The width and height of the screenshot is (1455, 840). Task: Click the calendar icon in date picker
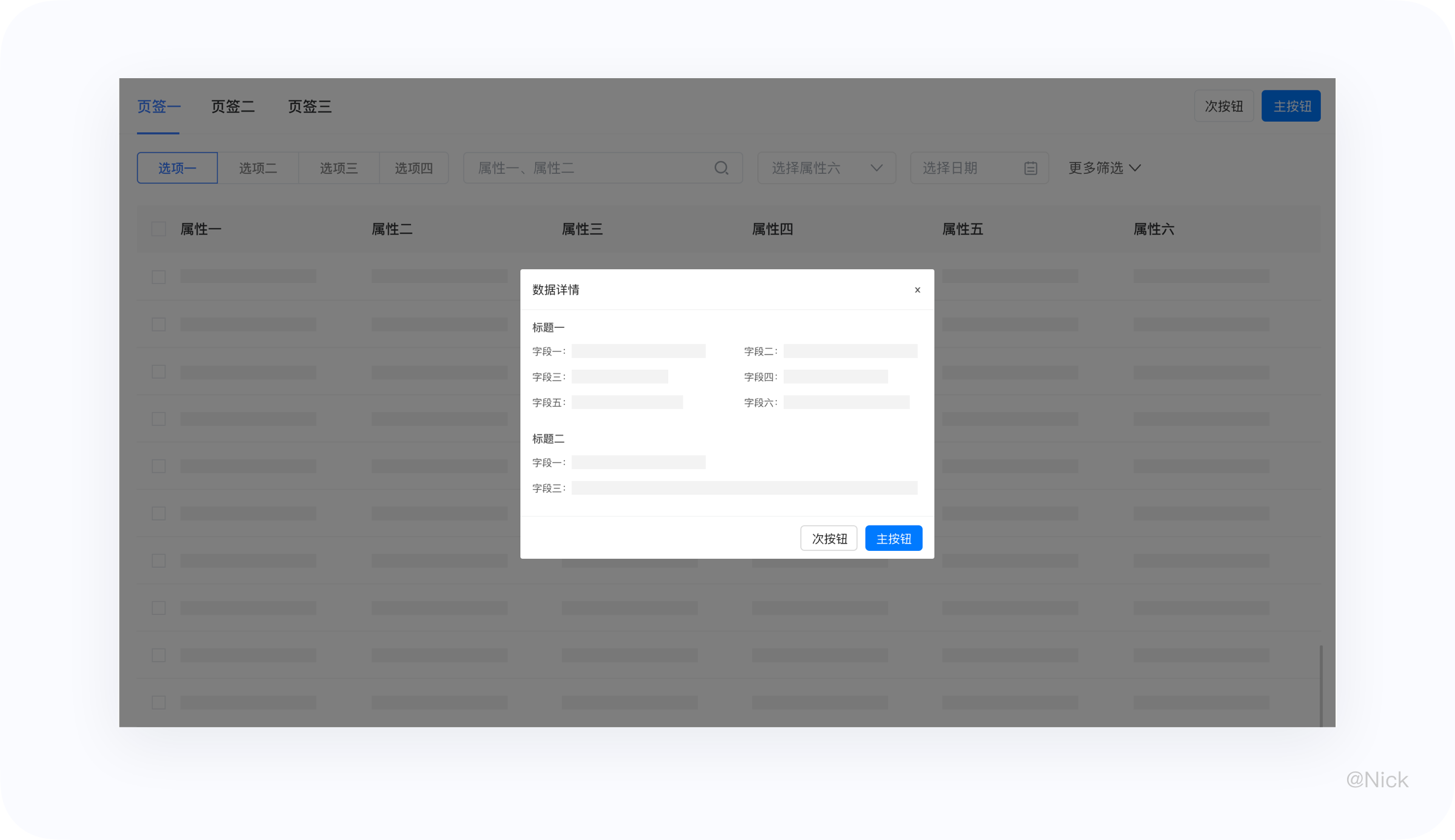[1030, 168]
